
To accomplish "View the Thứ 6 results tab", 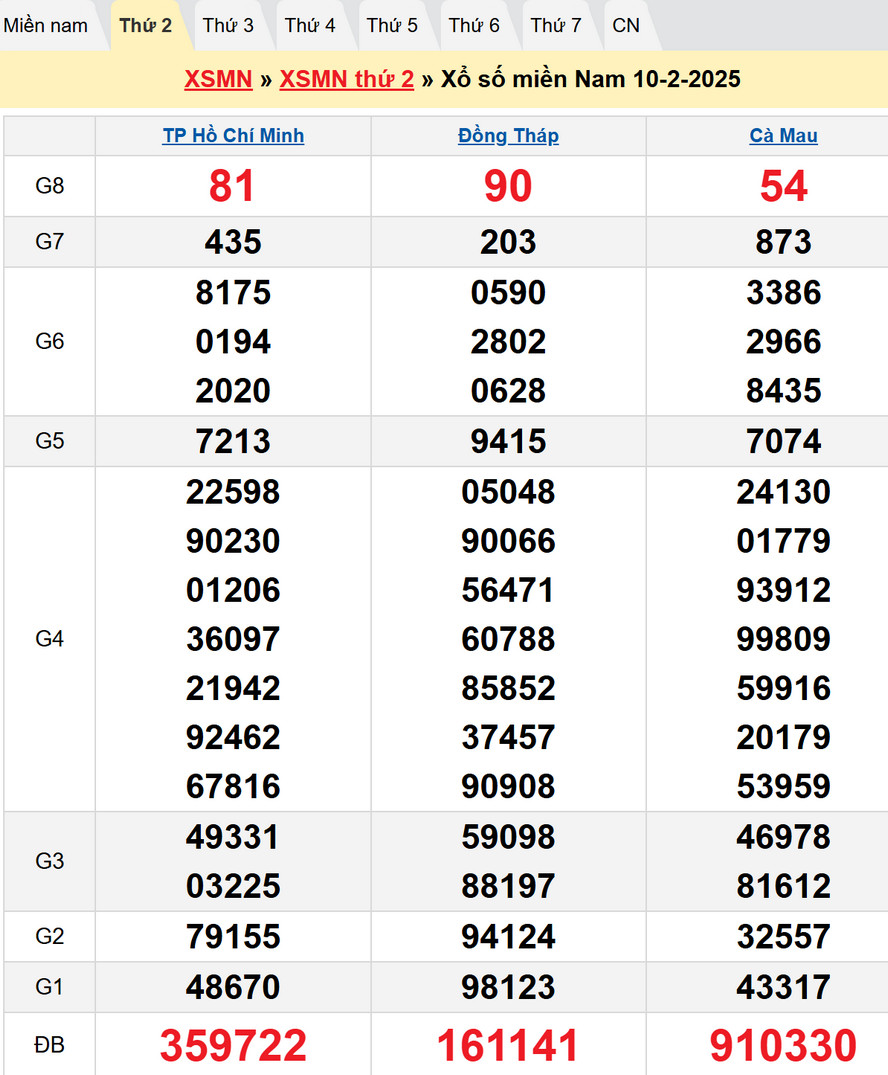I will pos(474,26).
